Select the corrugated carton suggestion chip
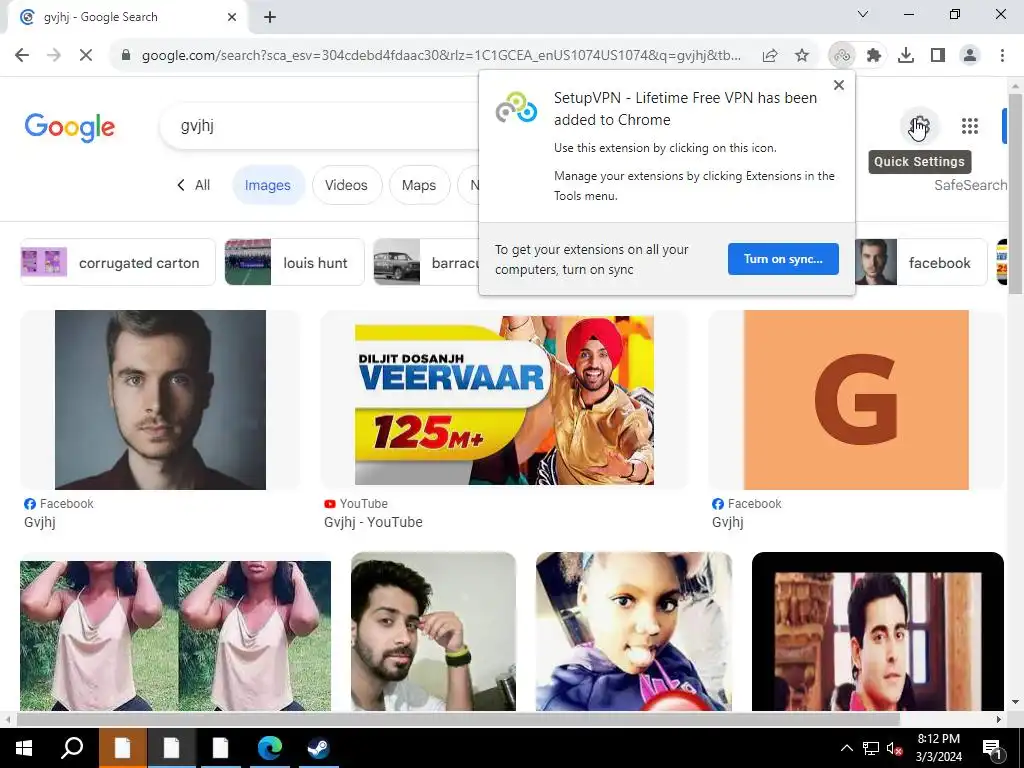This screenshot has height=768, width=1024. (118, 263)
